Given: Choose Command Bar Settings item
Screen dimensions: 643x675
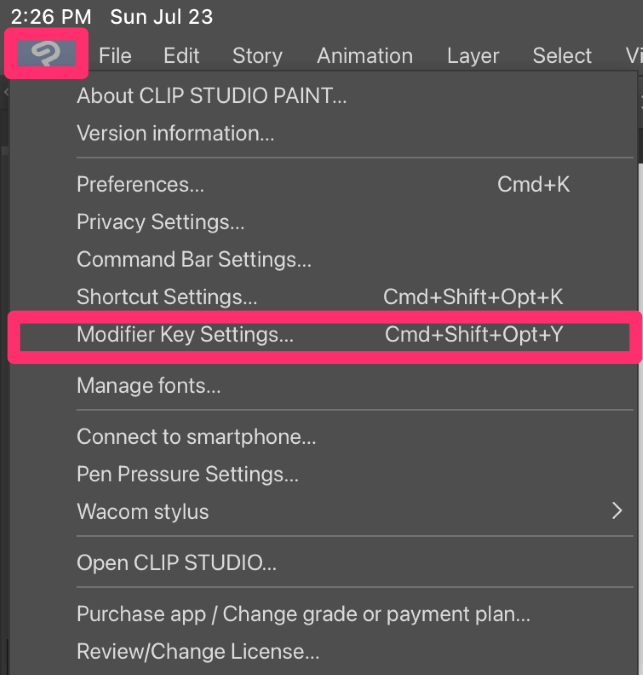Looking at the screenshot, I should coord(323,259).
